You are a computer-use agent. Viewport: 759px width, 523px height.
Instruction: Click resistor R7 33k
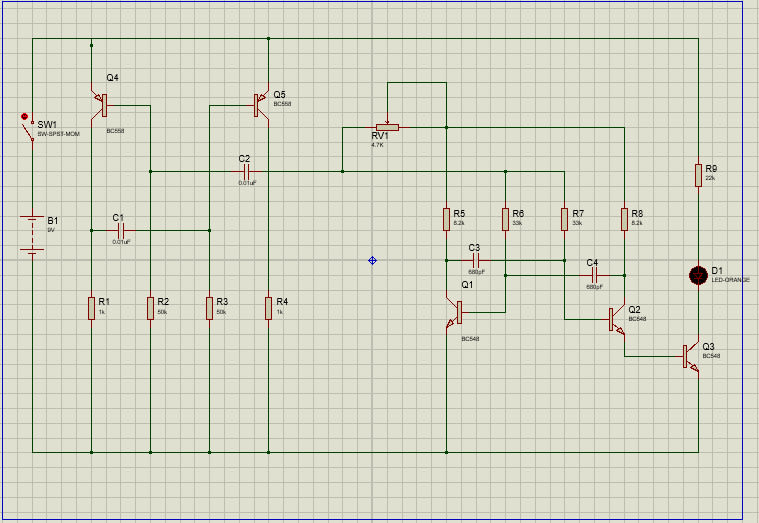(x=564, y=219)
